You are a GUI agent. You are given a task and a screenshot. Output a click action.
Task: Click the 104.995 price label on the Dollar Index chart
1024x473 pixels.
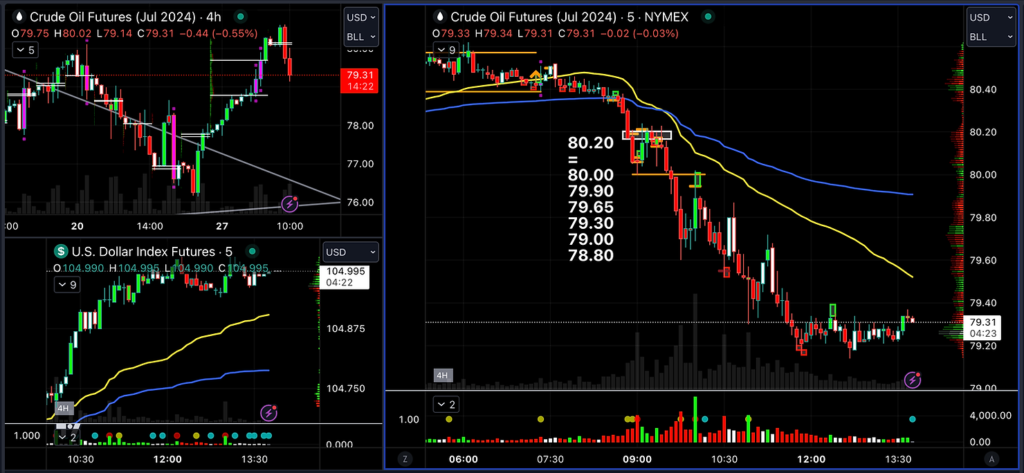coord(344,277)
